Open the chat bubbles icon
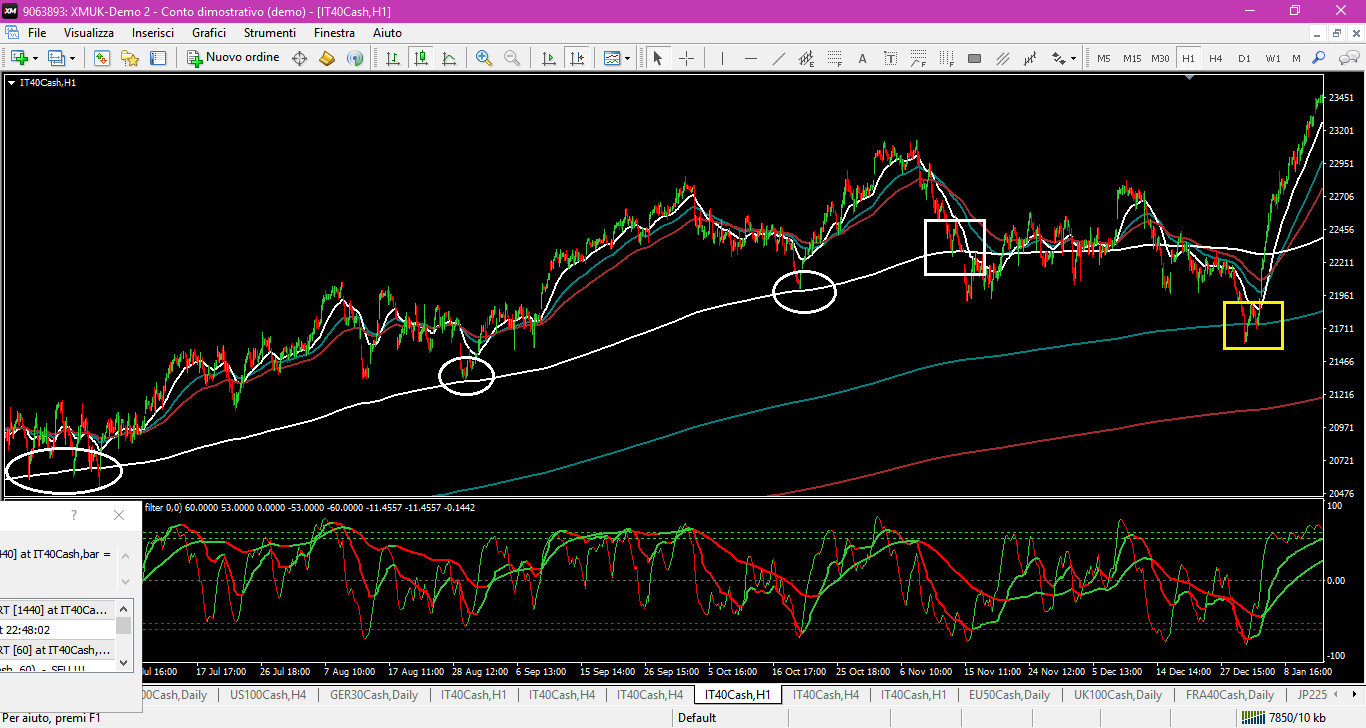Viewport: 1366px width, 728px height. [x=1347, y=58]
